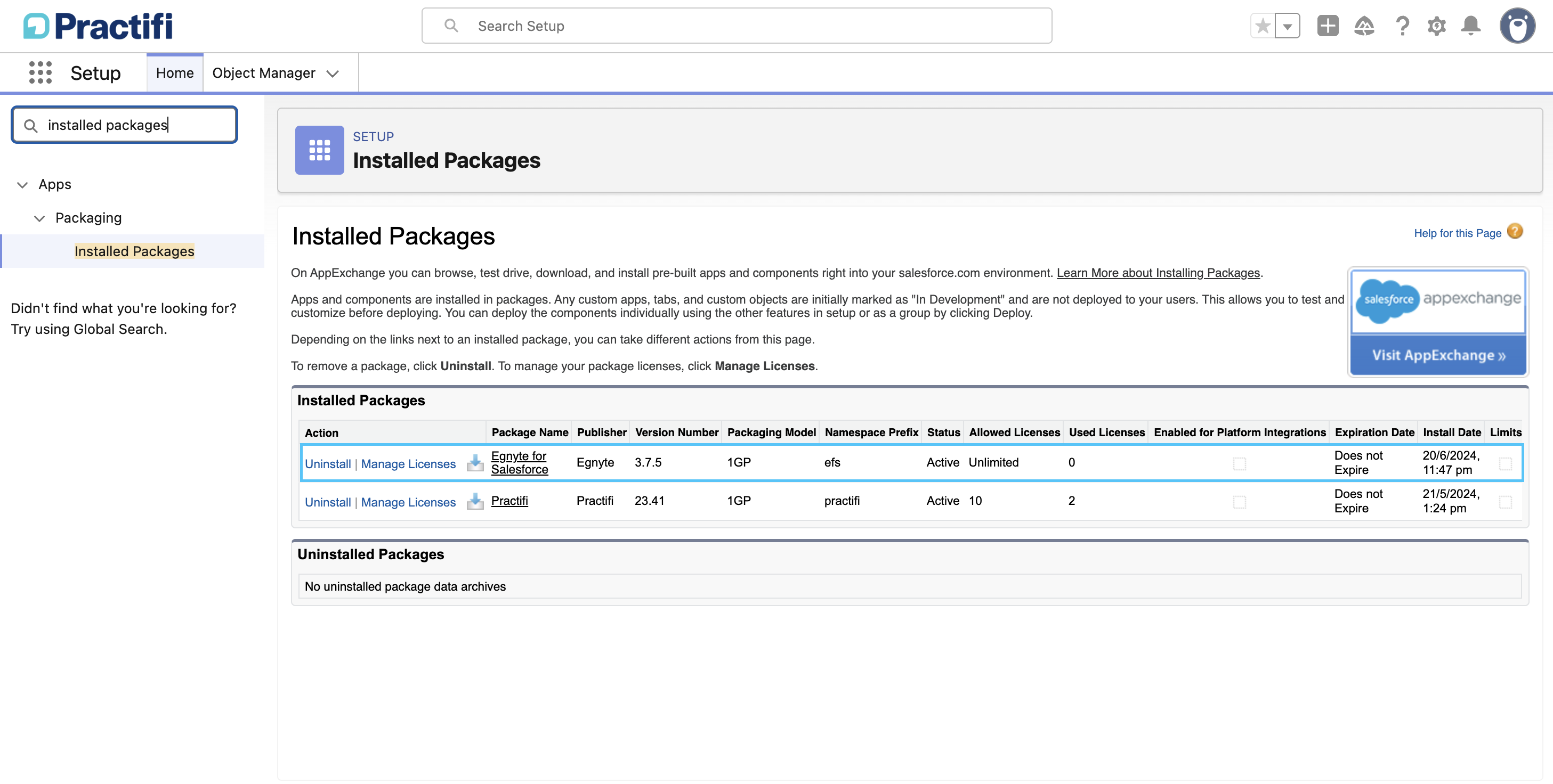Toggle platform integrations checkbox for Practifi row
This screenshot has width=1553, height=784.
coord(1240,502)
